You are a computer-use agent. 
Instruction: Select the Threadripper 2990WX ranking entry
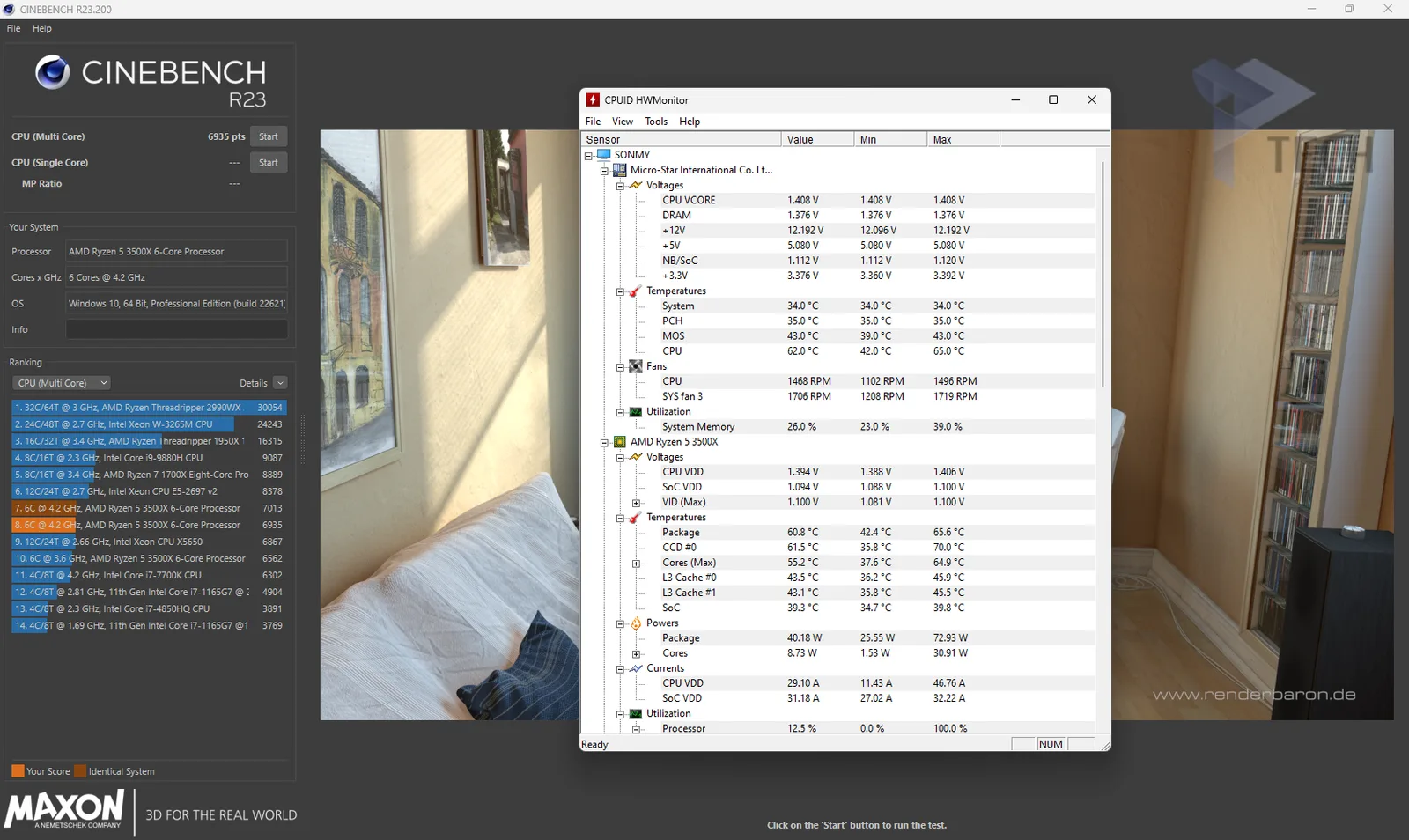click(x=149, y=408)
